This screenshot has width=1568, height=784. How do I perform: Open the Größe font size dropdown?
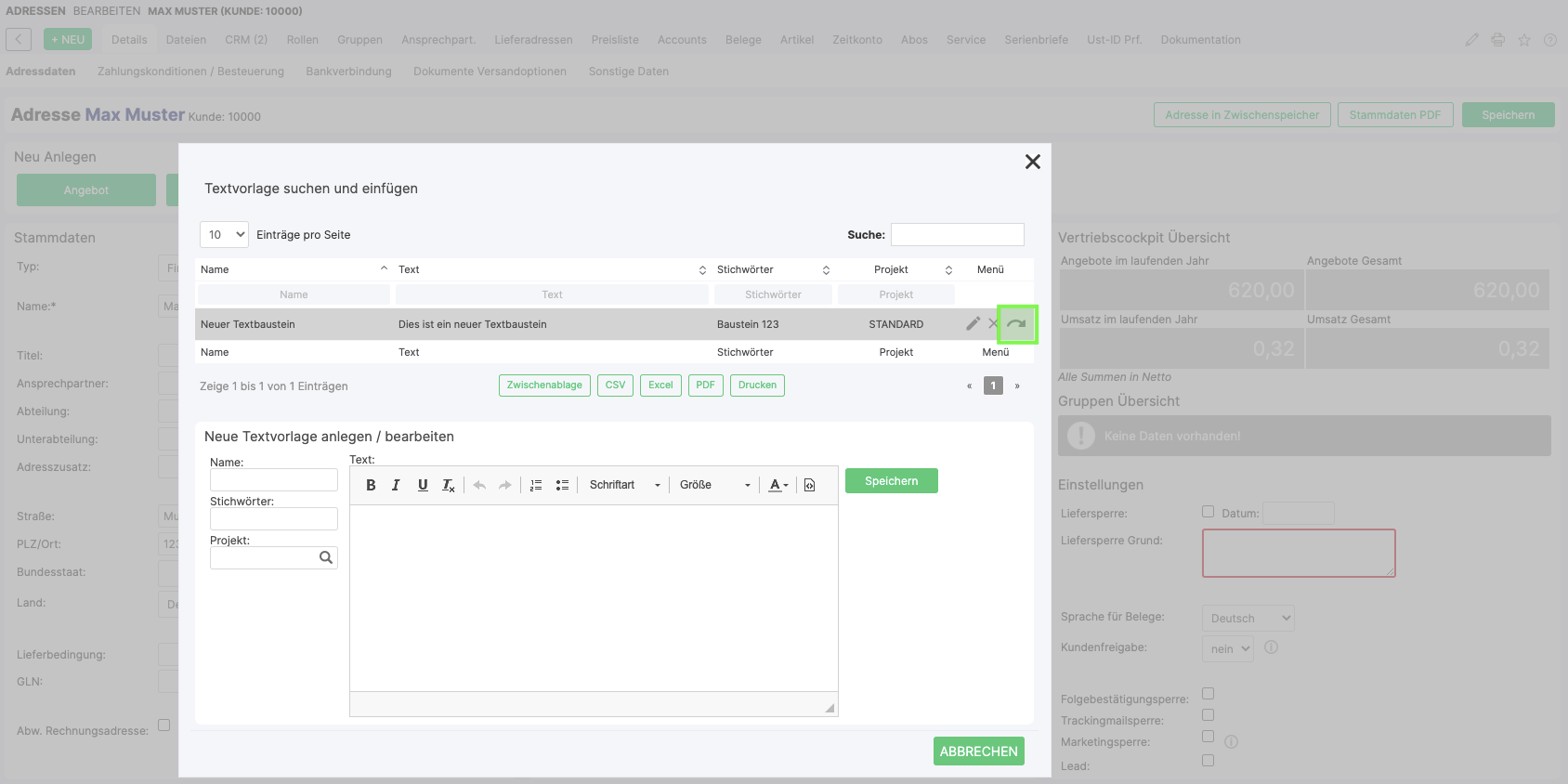point(713,485)
